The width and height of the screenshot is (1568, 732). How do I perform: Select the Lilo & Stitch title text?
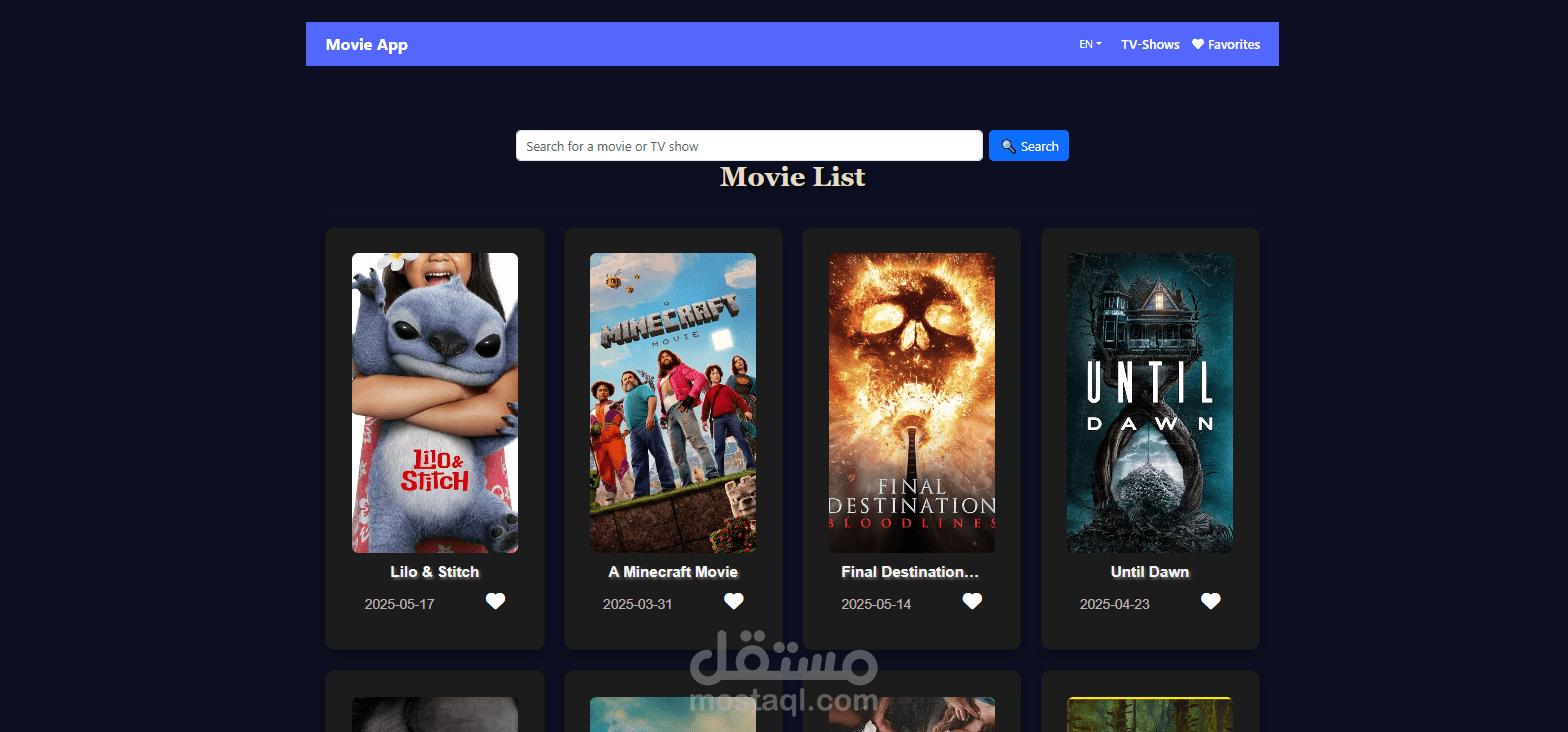pos(435,572)
